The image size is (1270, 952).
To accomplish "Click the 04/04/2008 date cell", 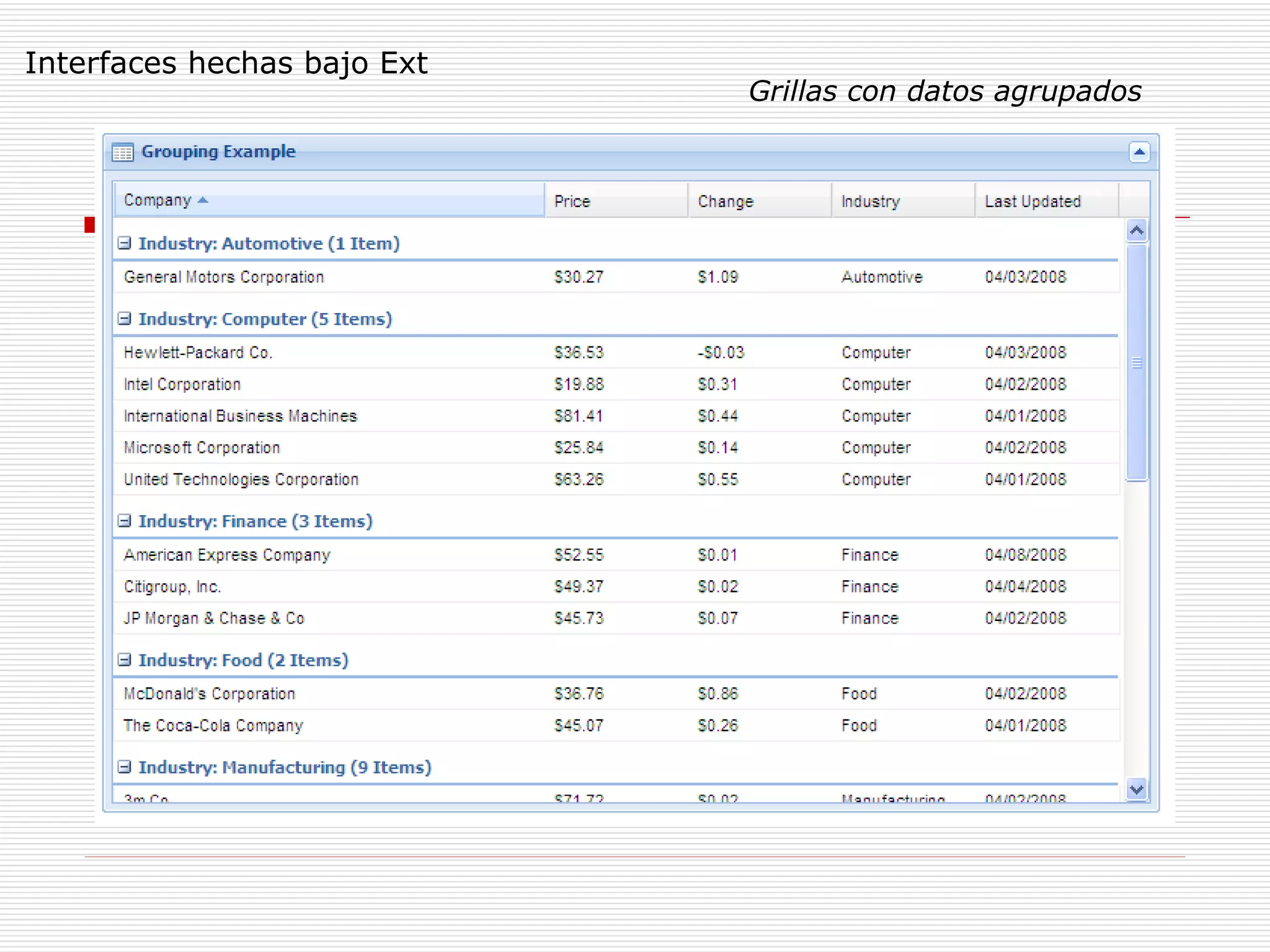I will [1026, 586].
